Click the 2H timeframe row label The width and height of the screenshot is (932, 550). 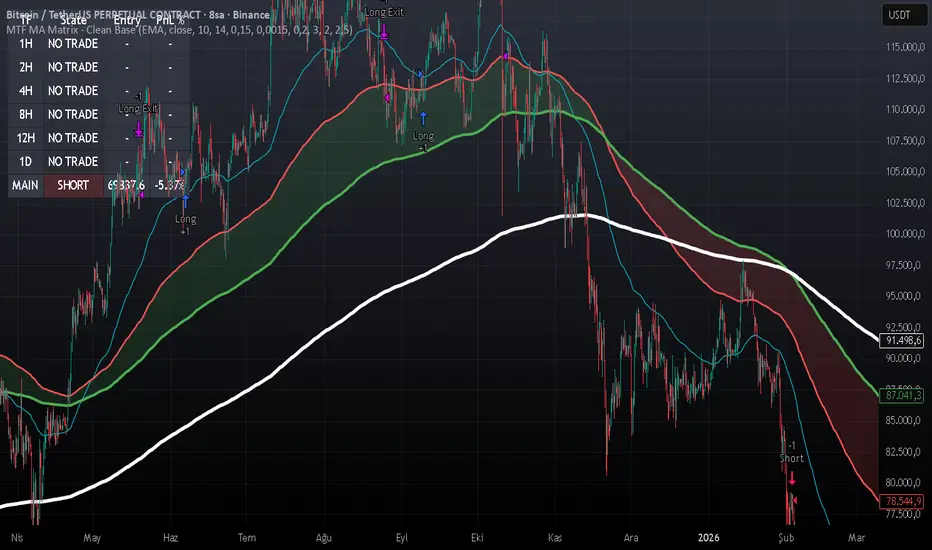click(26, 67)
